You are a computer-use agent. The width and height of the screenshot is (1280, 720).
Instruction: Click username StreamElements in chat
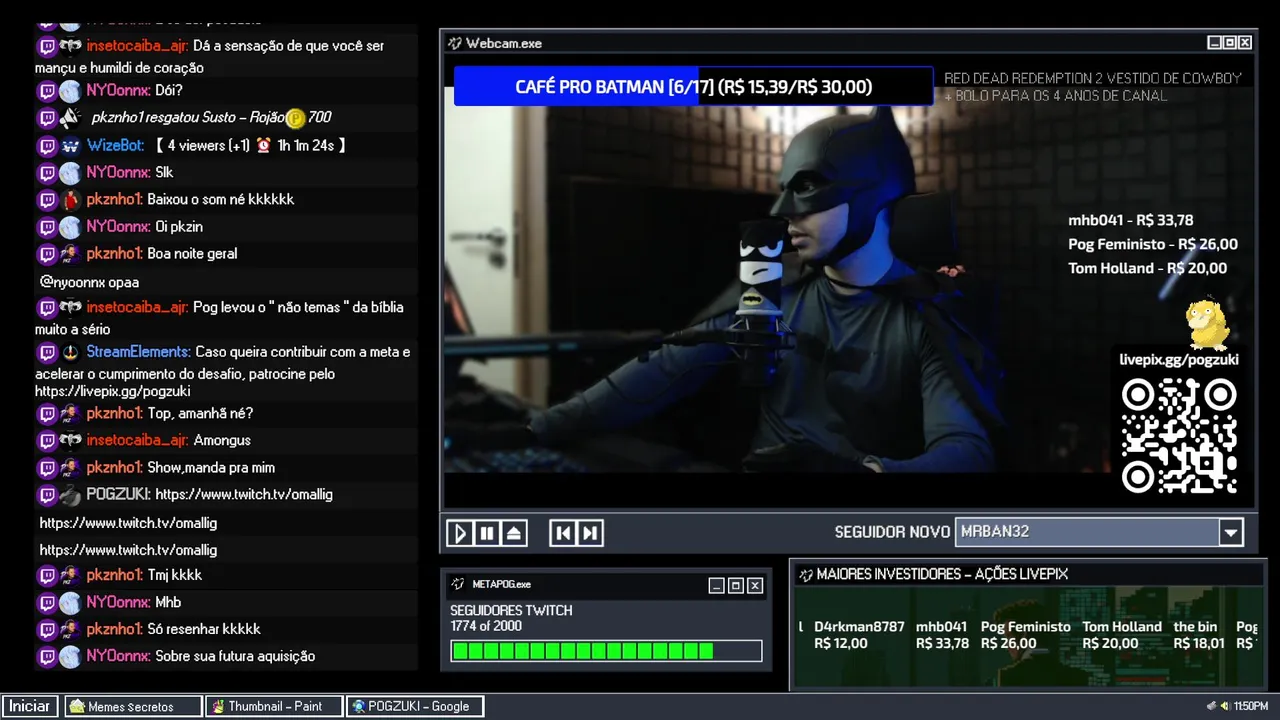click(138, 352)
